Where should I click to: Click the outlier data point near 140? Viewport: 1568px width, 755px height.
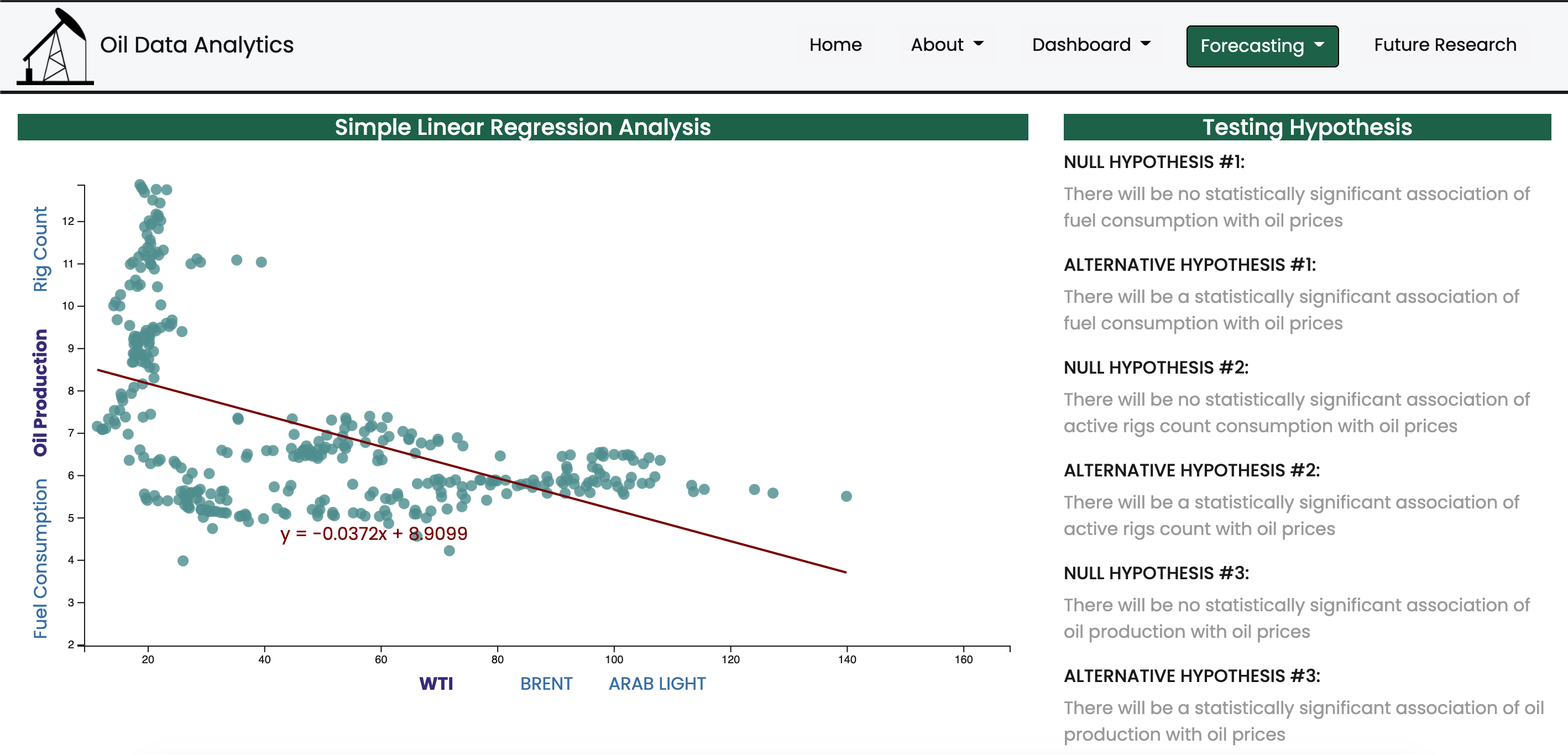click(845, 496)
